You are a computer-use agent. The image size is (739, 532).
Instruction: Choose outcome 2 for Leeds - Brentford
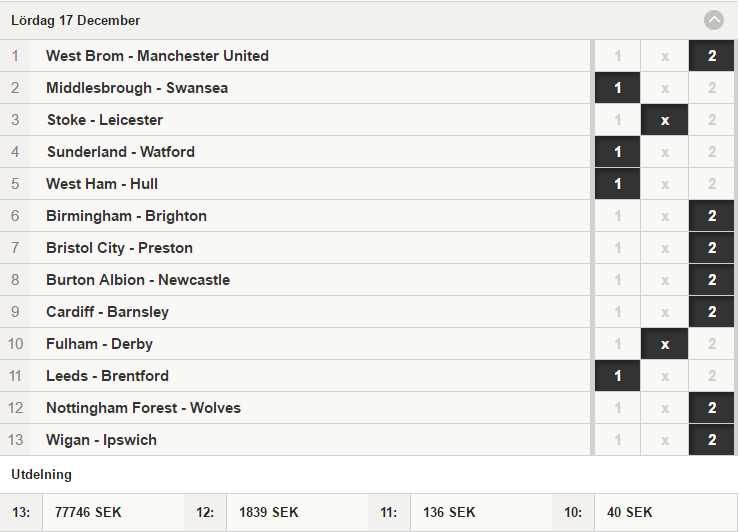pos(712,376)
